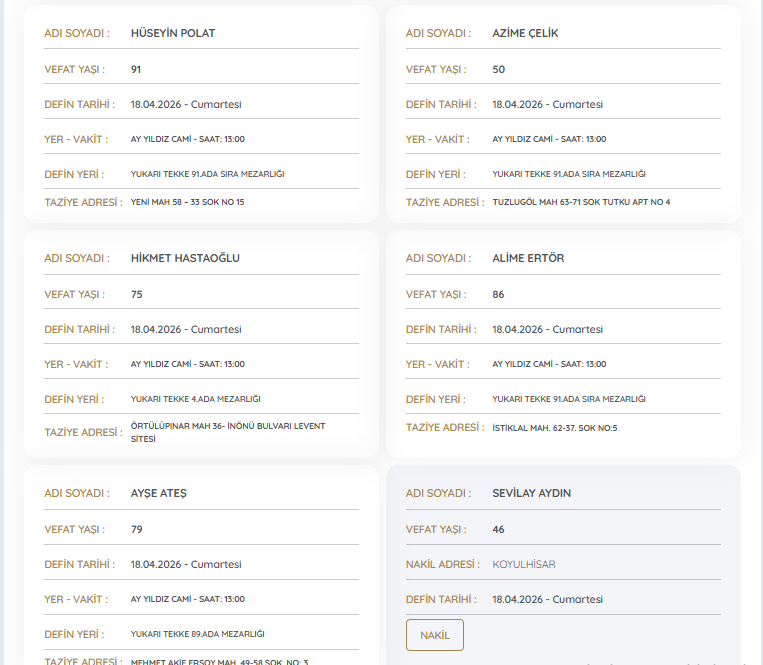
Task: Select age value 46 in Sevilay Aydın's card
Action: (x=498, y=529)
